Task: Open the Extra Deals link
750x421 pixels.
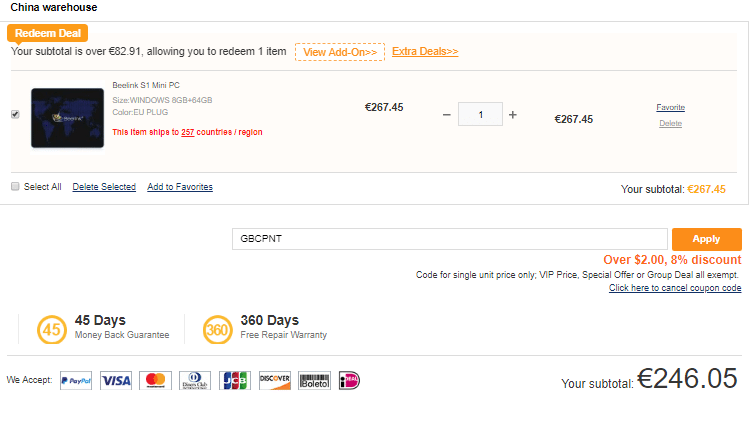Action: tap(425, 52)
